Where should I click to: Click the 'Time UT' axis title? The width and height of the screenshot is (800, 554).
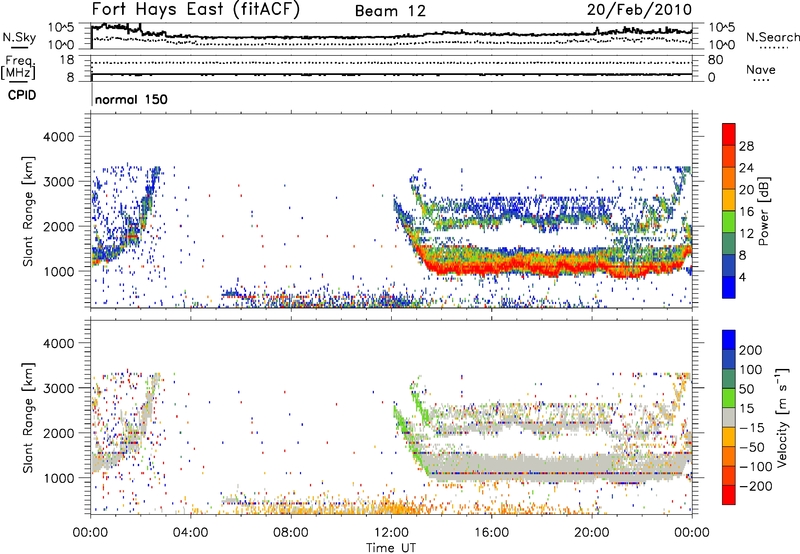click(391, 547)
